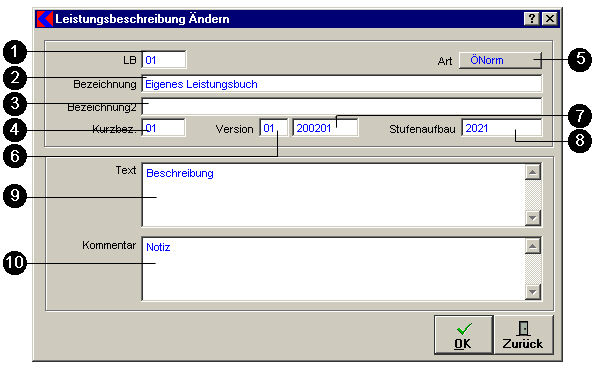Click the Version date field 200201

coord(326,128)
